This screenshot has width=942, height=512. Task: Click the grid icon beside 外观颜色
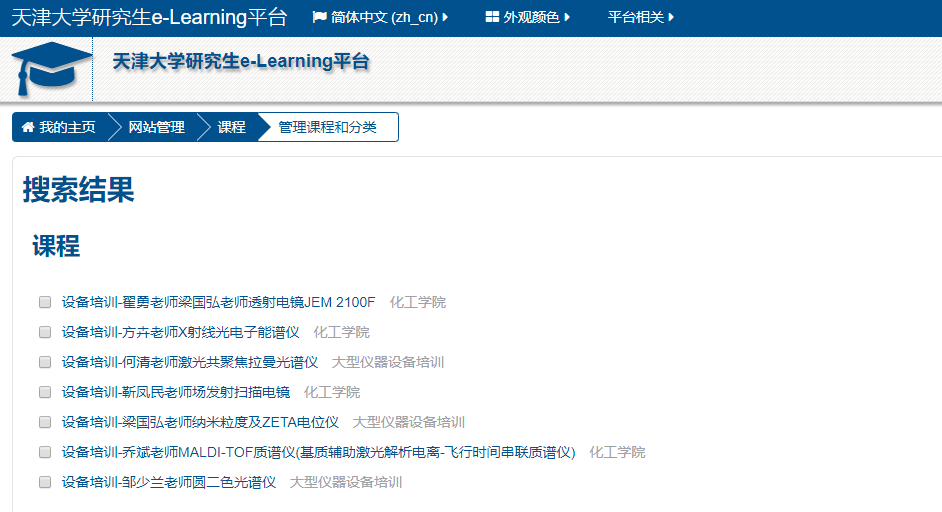(492, 18)
